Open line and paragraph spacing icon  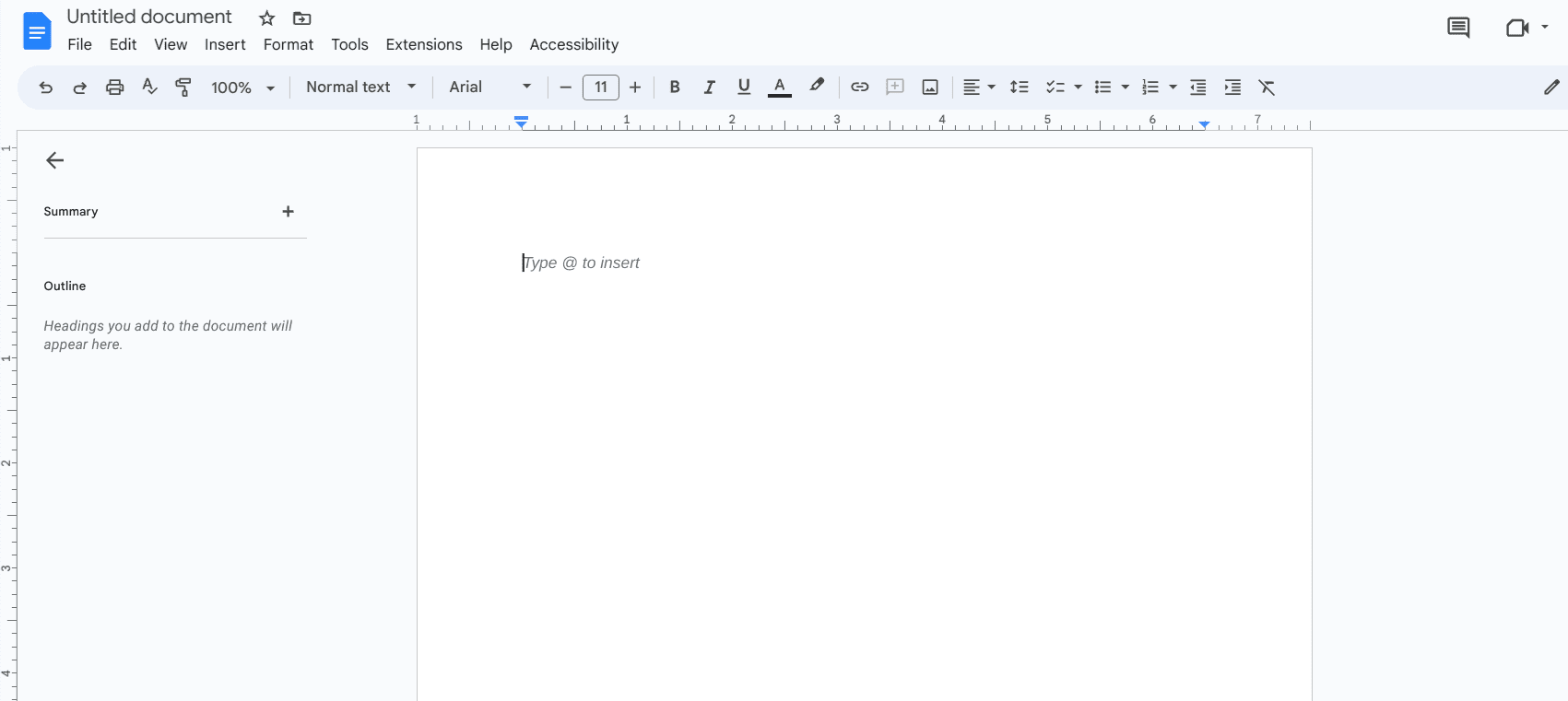point(1019,88)
